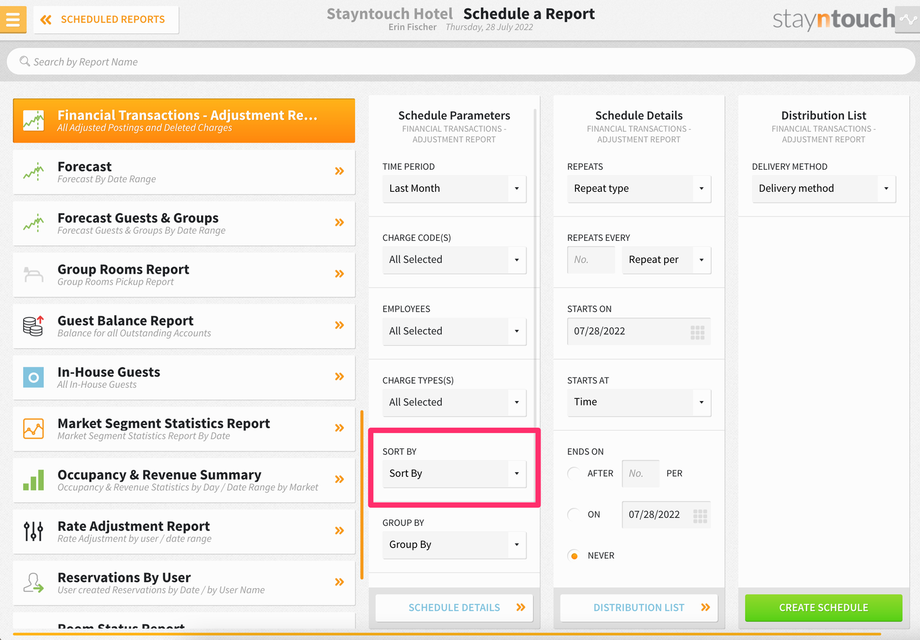Image resolution: width=920 pixels, height=640 pixels.
Task: Open the In-House Guests report
Action: tap(184, 377)
